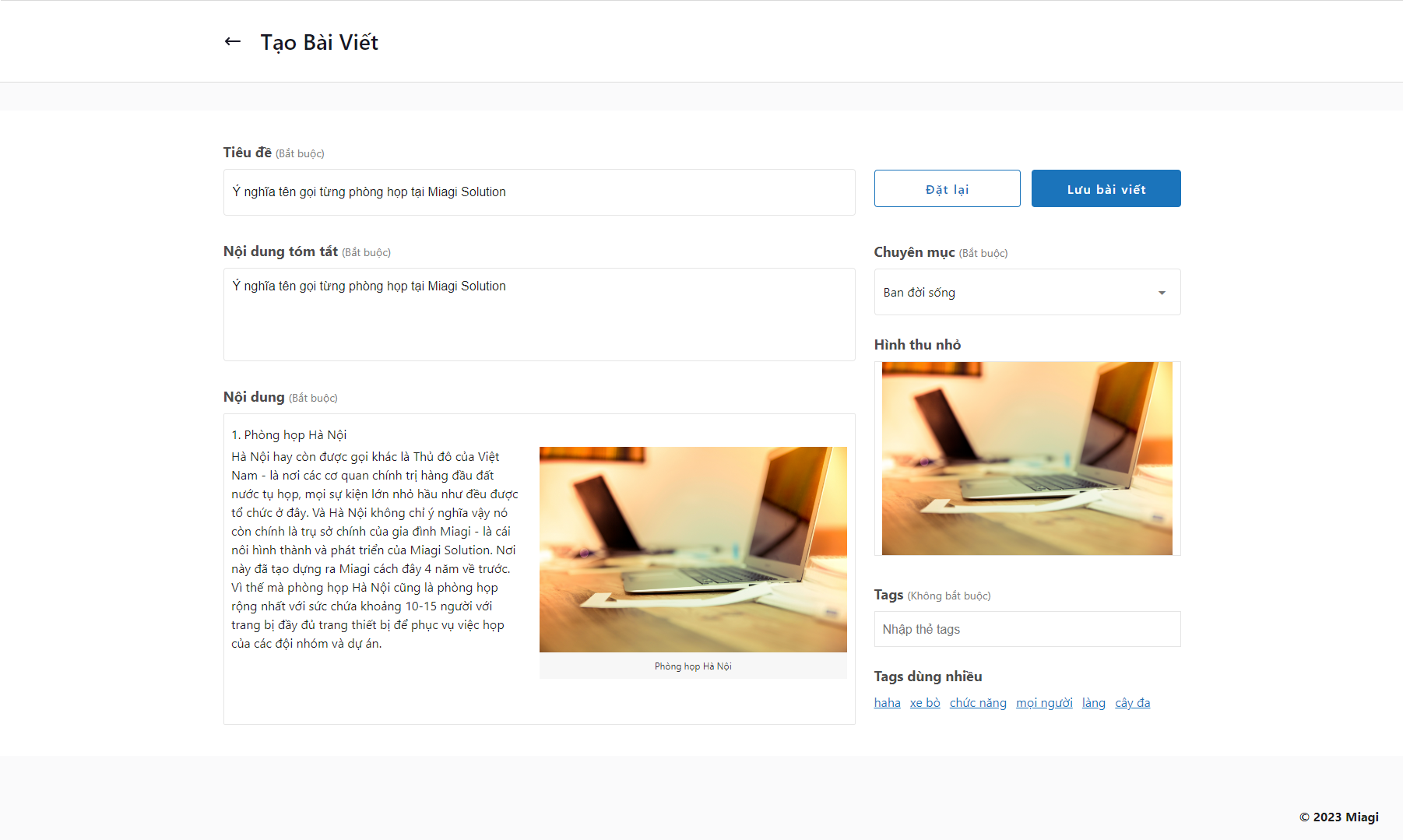This screenshot has width=1403, height=840.
Task: Add the popular tag xe bò
Action: click(925, 703)
